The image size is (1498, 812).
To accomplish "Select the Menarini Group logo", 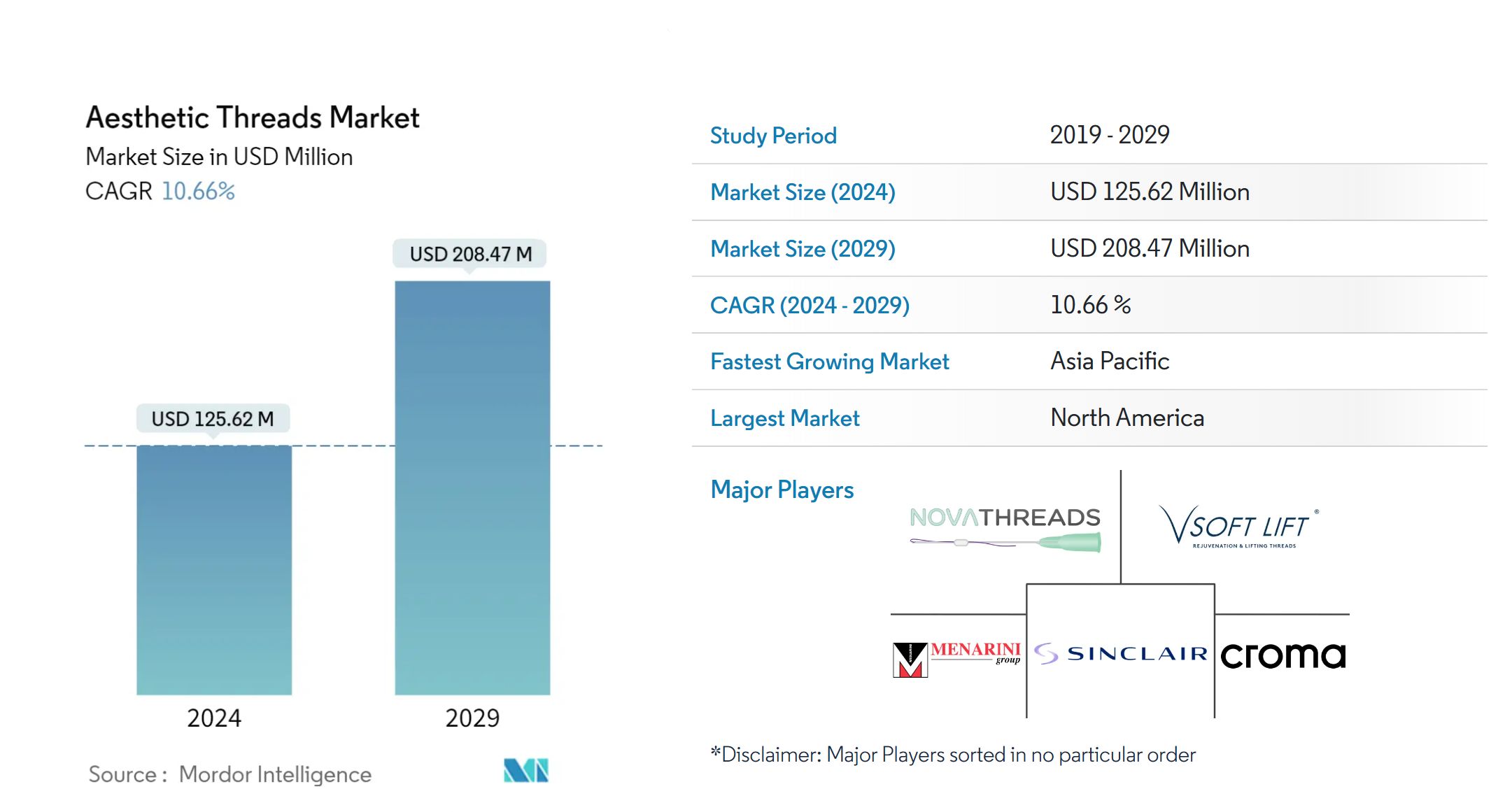I will click(956, 659).
